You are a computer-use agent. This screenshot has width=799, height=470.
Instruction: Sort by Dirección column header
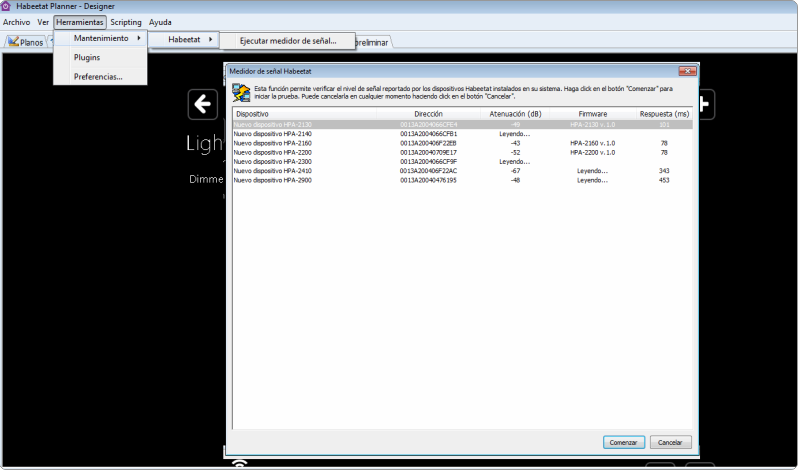pyautogui.click(x=429, y=114)
